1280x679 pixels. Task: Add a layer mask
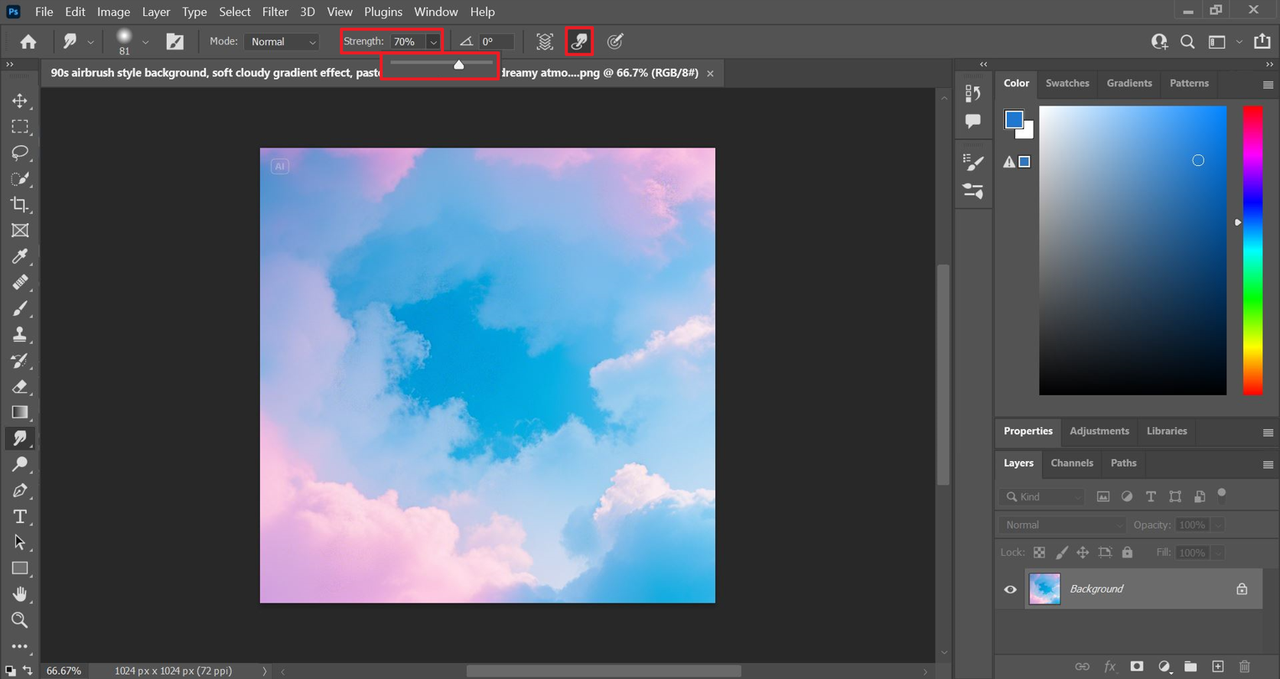point(1136,666)
